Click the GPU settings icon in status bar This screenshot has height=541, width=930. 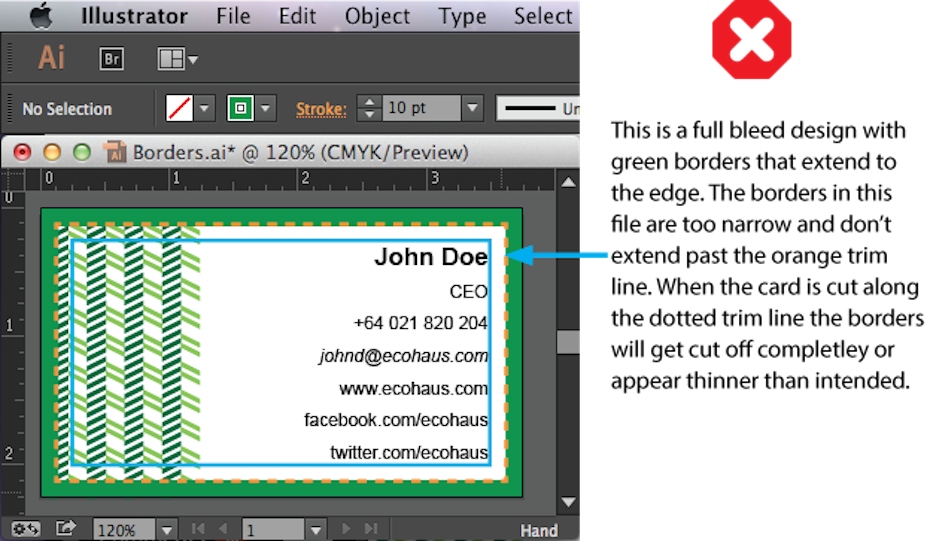tap(26, 528)
